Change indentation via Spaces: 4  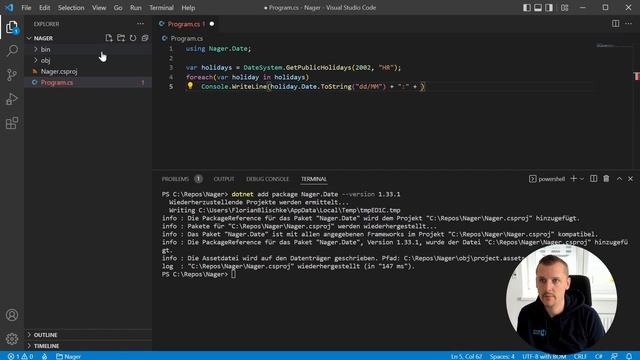coord(502,356)
